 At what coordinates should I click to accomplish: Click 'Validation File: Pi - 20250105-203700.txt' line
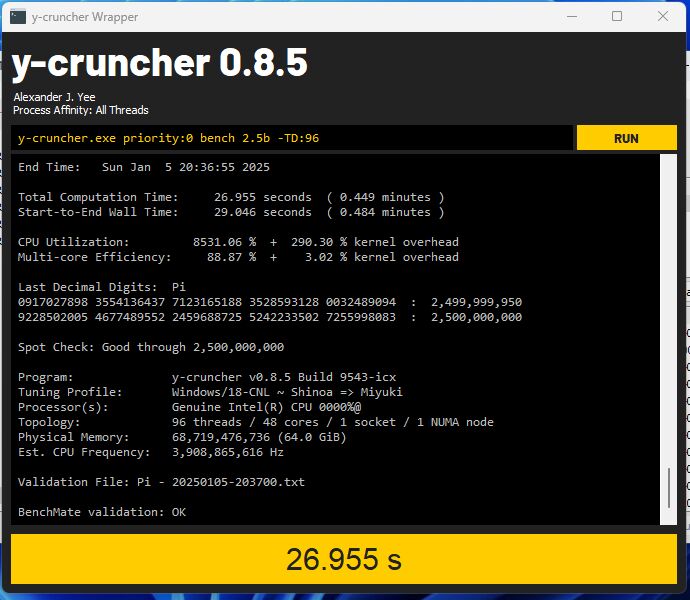point(161,482)
